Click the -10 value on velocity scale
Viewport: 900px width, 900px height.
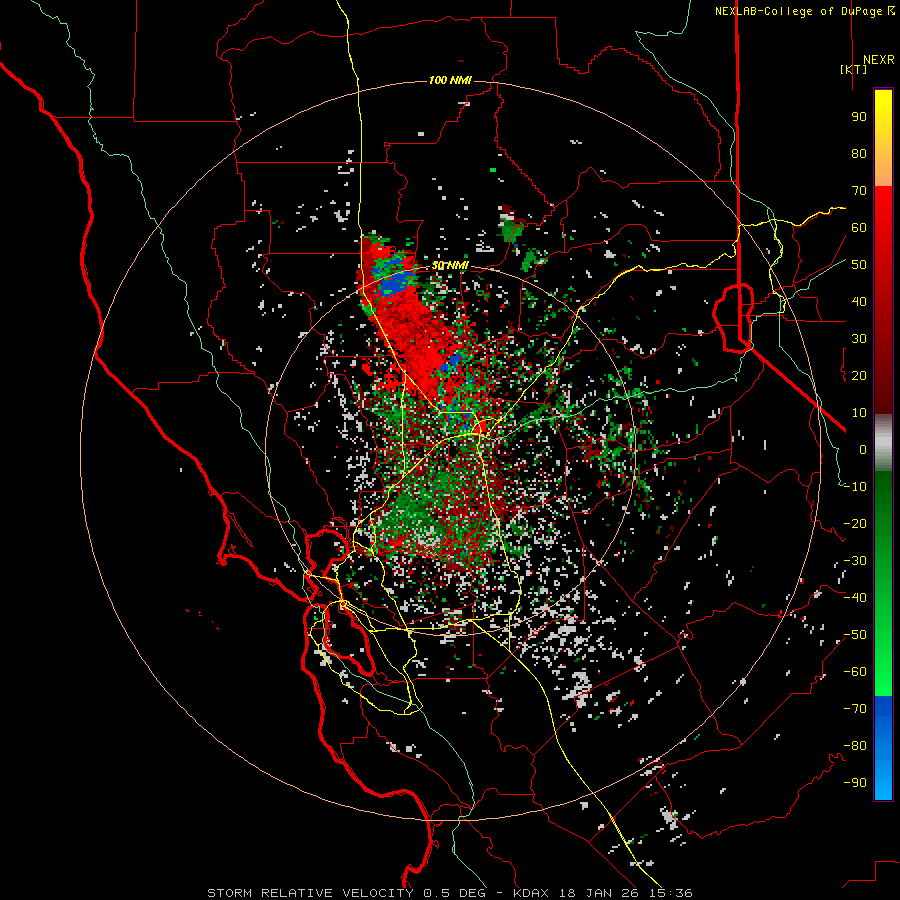coord(855,487)
